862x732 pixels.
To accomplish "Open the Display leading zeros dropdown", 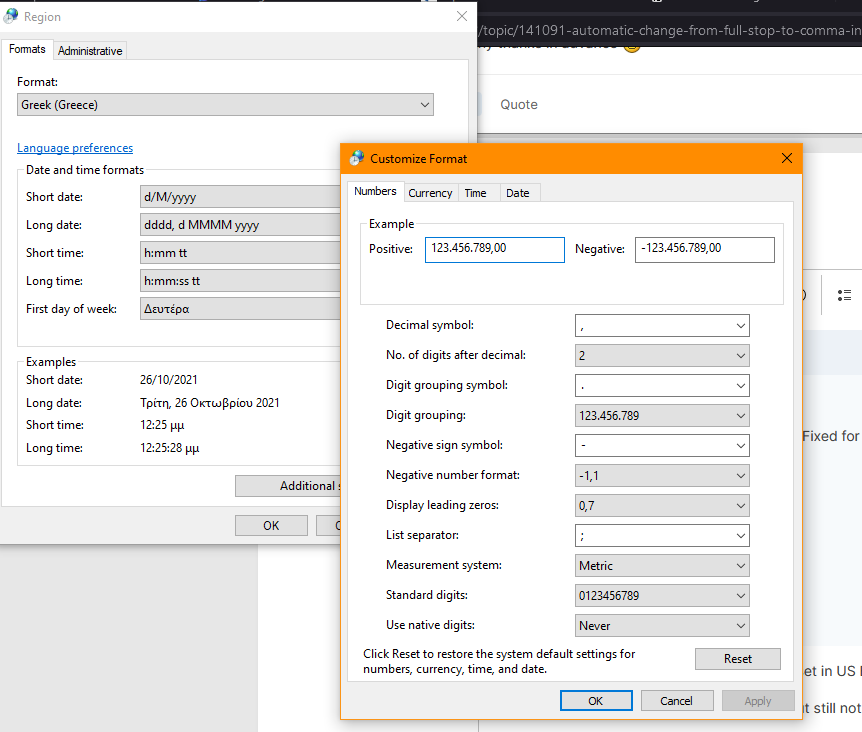I will pyautogui.click(x=662, y=505).
